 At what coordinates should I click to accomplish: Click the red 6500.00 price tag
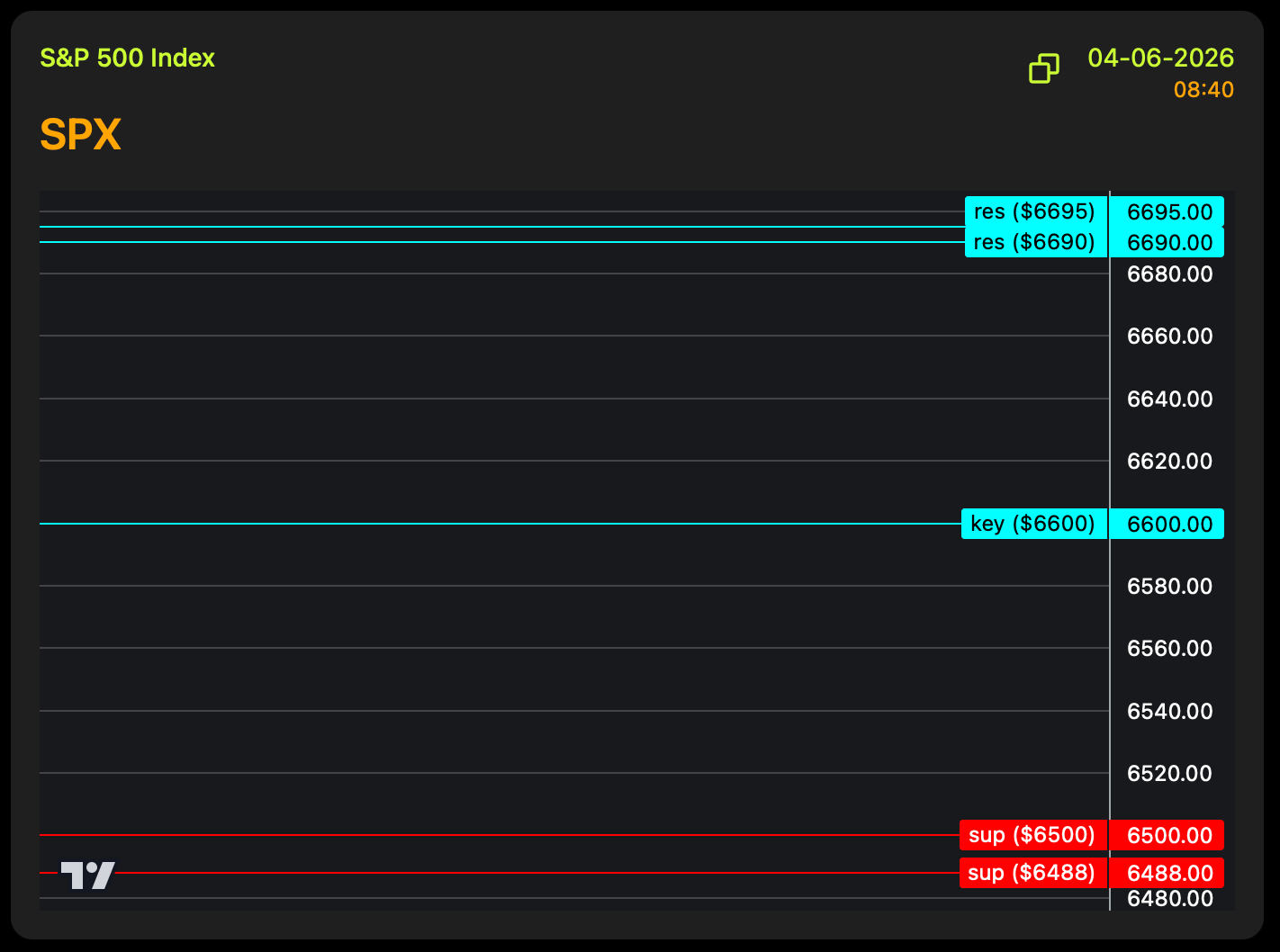pos(1168,836)
